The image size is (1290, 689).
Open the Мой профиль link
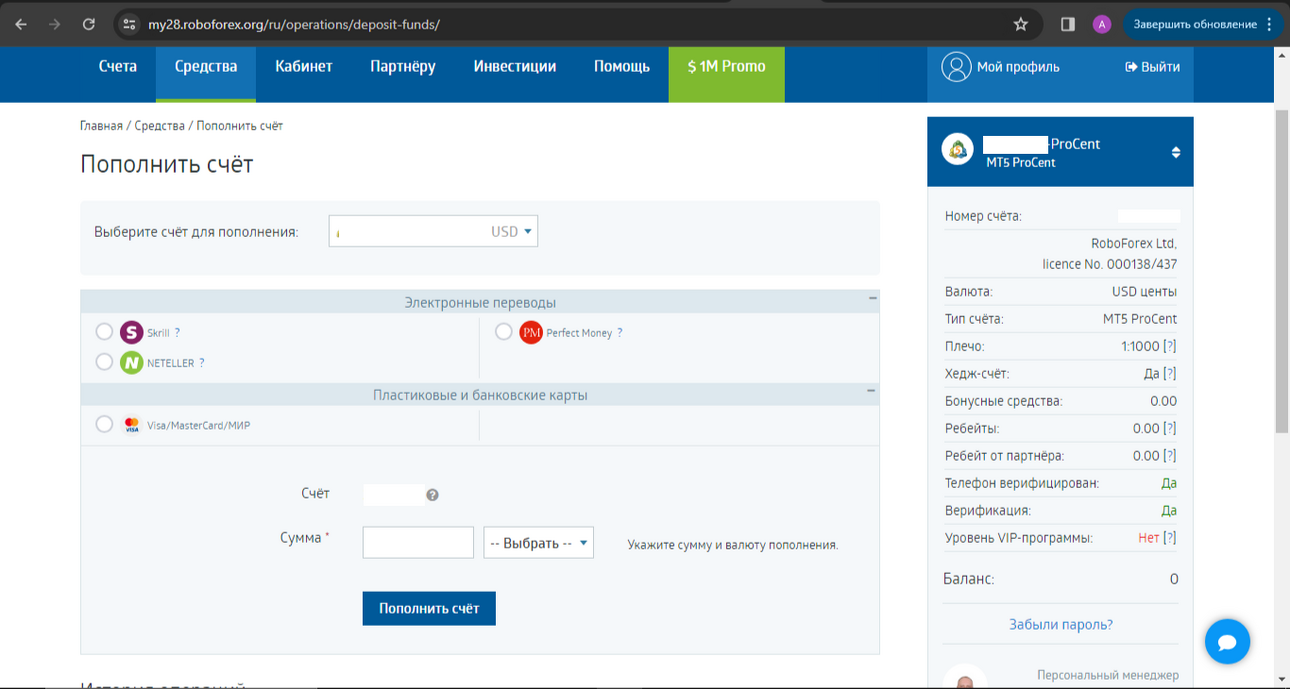[1018, 67]
